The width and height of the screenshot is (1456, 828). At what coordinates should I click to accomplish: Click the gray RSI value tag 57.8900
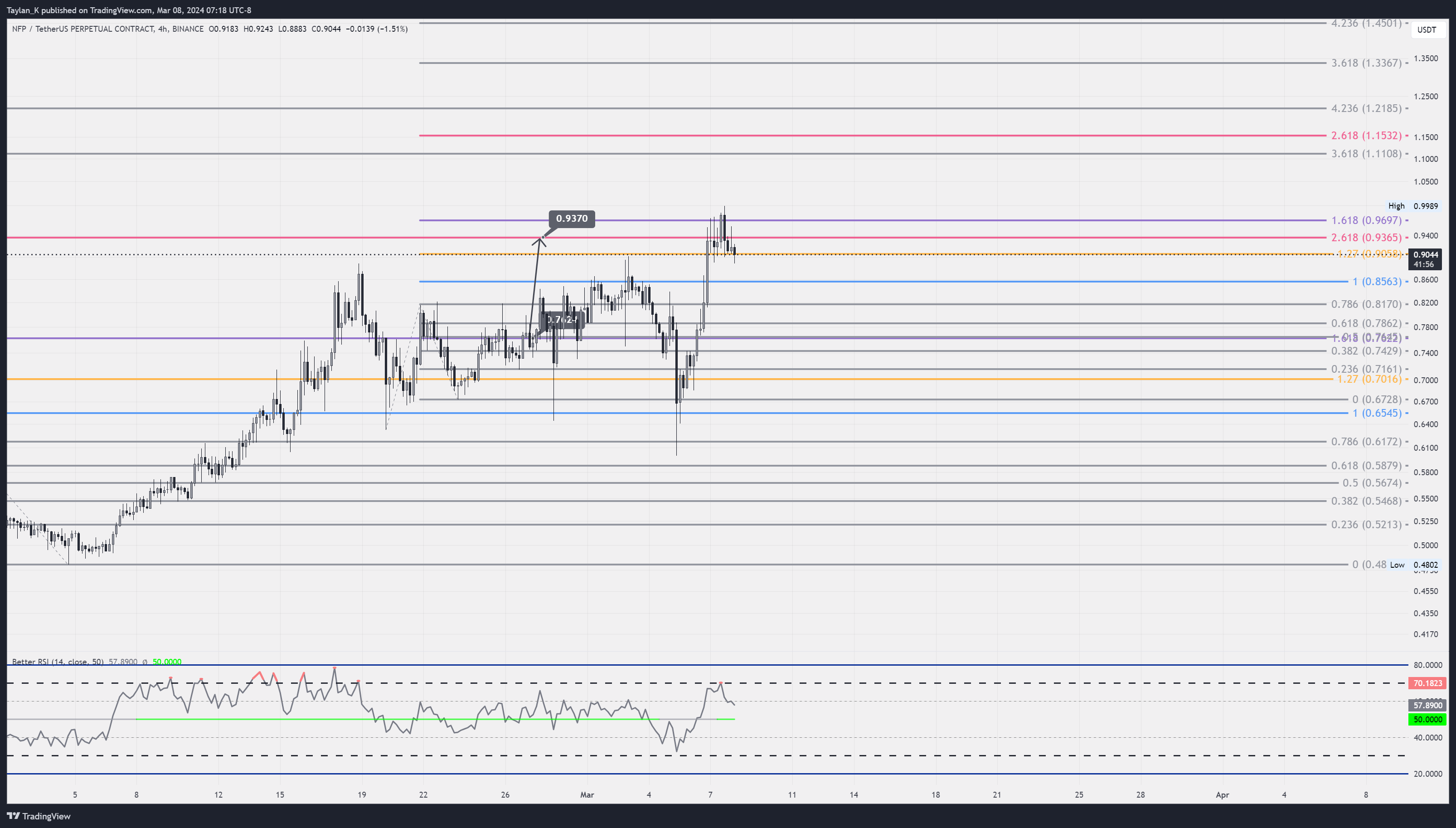tap(1427, 705)
